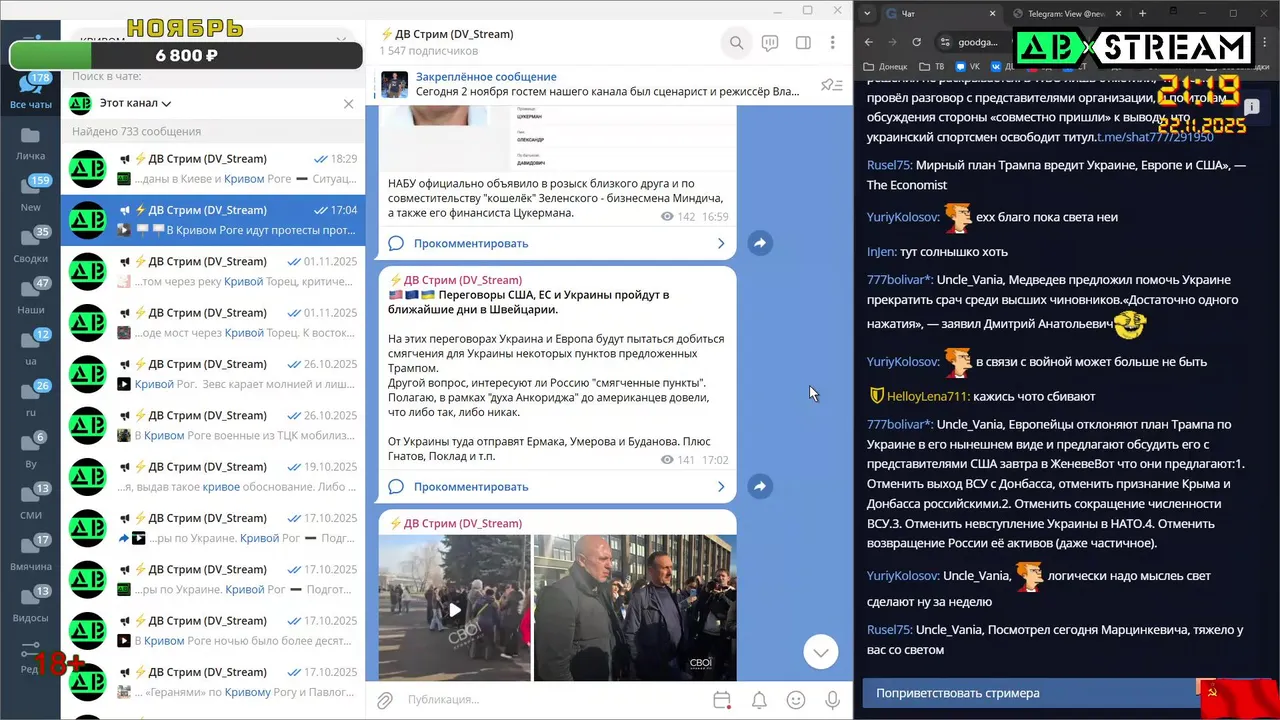Expand comments chevron on the Переговоры post

point(721,486)
